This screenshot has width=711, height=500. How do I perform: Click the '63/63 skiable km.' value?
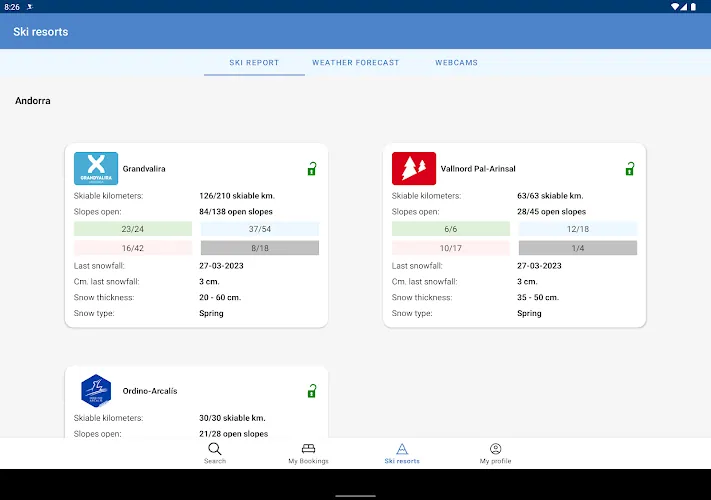pos(550,196)
